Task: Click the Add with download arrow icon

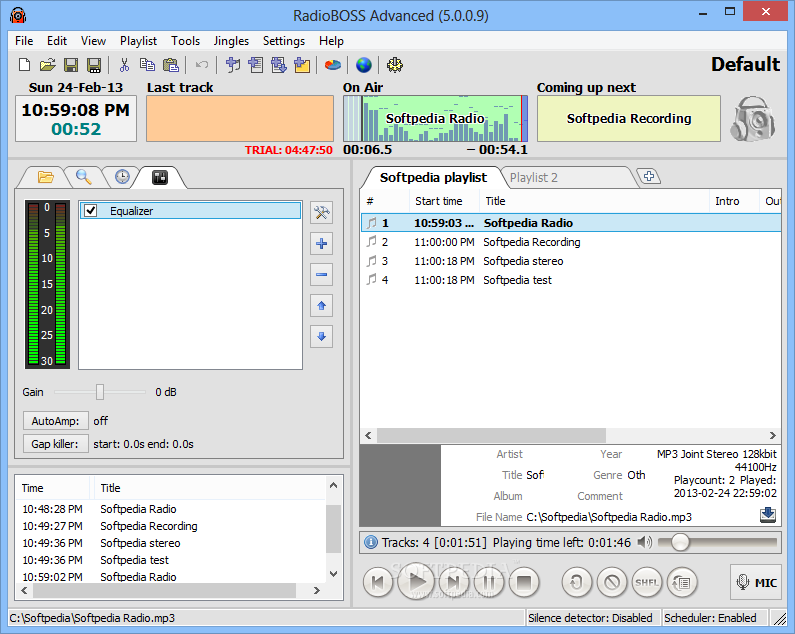Action: (x=279, y=65)
